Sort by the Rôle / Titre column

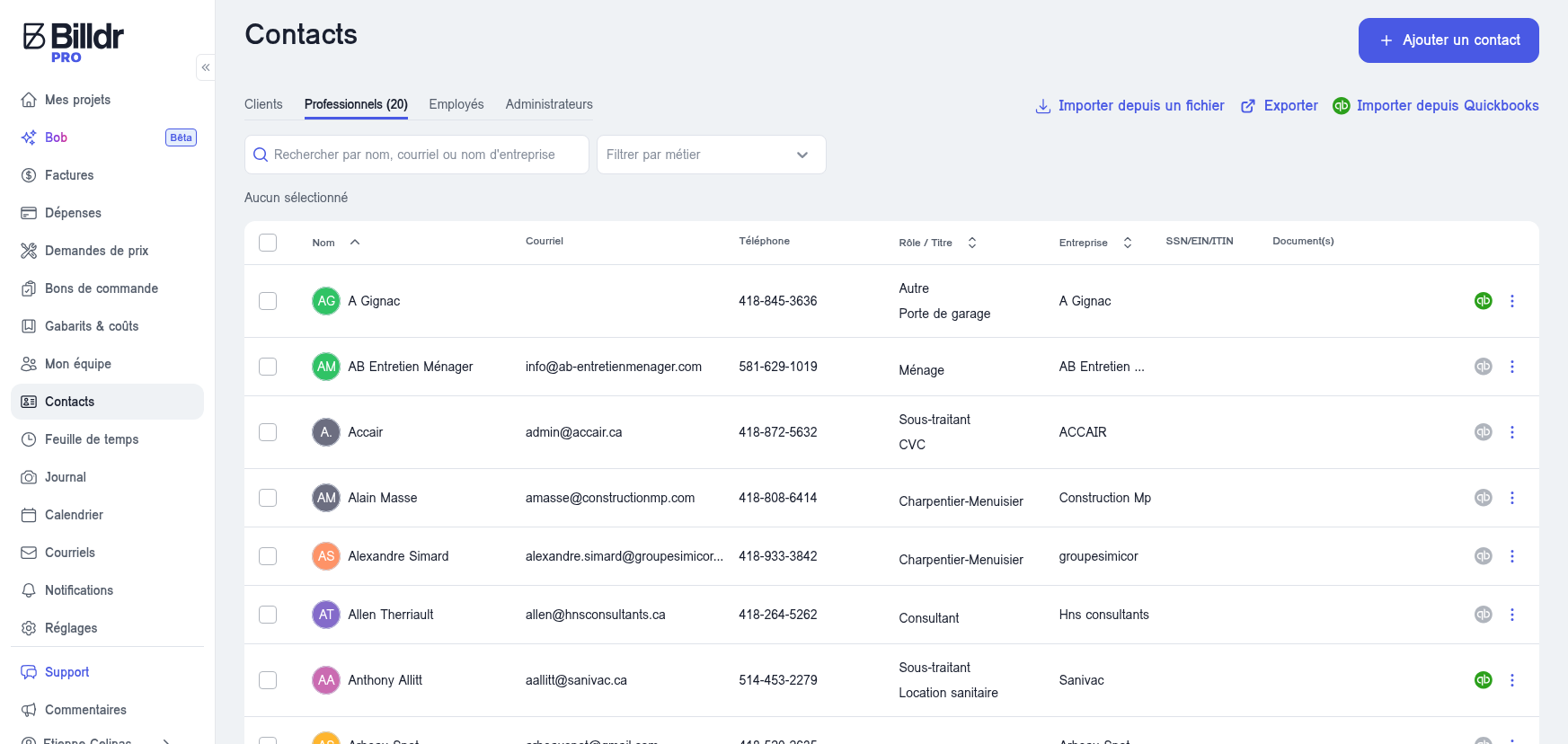coord(972,243)
